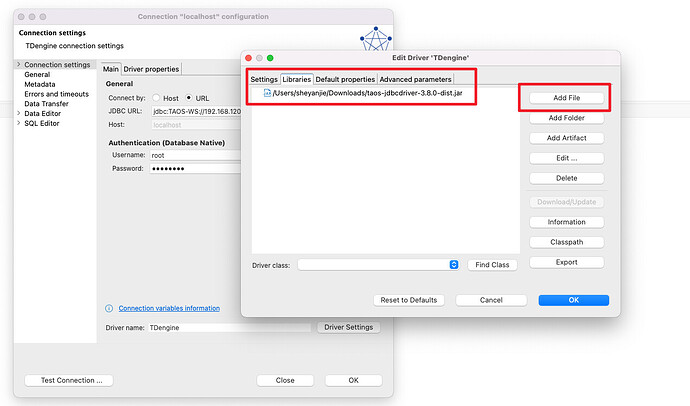Select the URL radio button
Image resolution: width=690 pixels, height=406 pixels.
[x=190, y=97]
